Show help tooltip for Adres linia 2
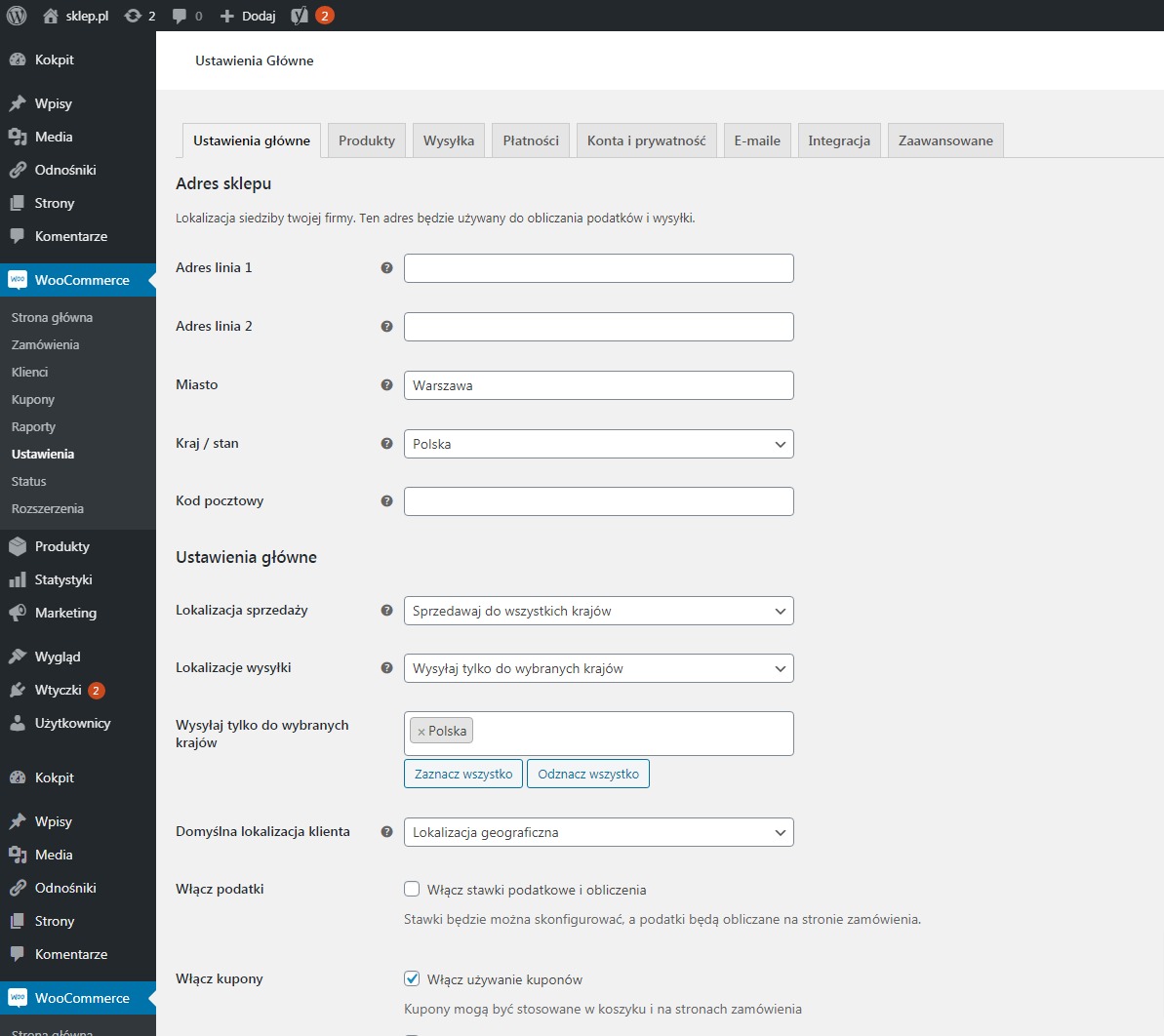 (386, 327)
